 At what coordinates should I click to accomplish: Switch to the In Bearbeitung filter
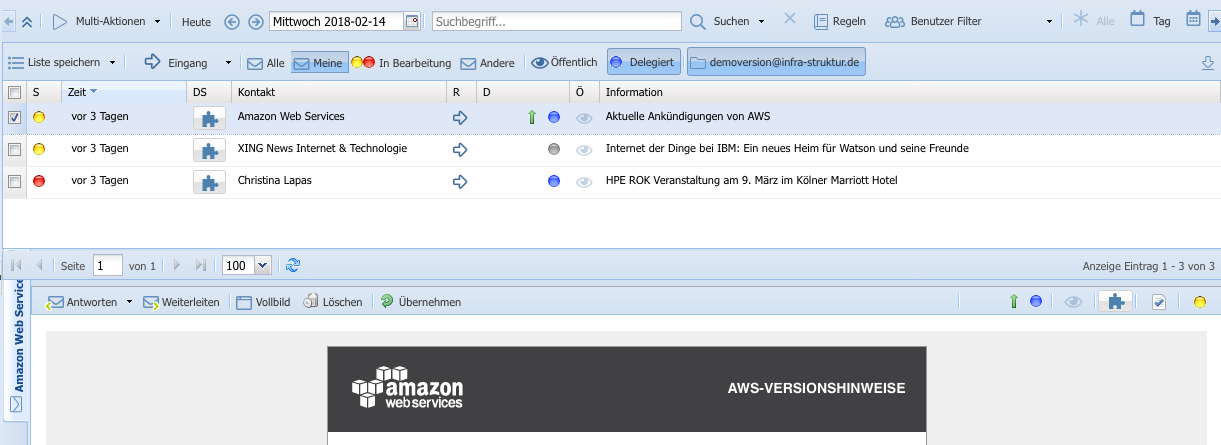click(x=401, y=63)
